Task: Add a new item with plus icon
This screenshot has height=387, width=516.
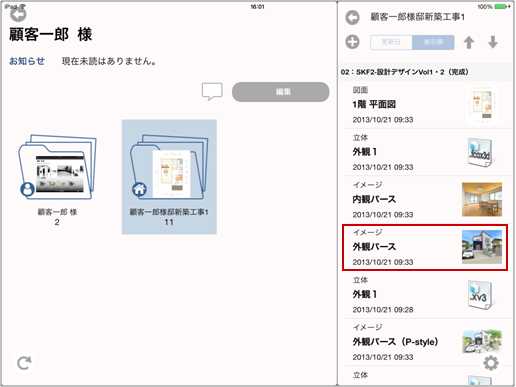Action: [x=352, y=42]
